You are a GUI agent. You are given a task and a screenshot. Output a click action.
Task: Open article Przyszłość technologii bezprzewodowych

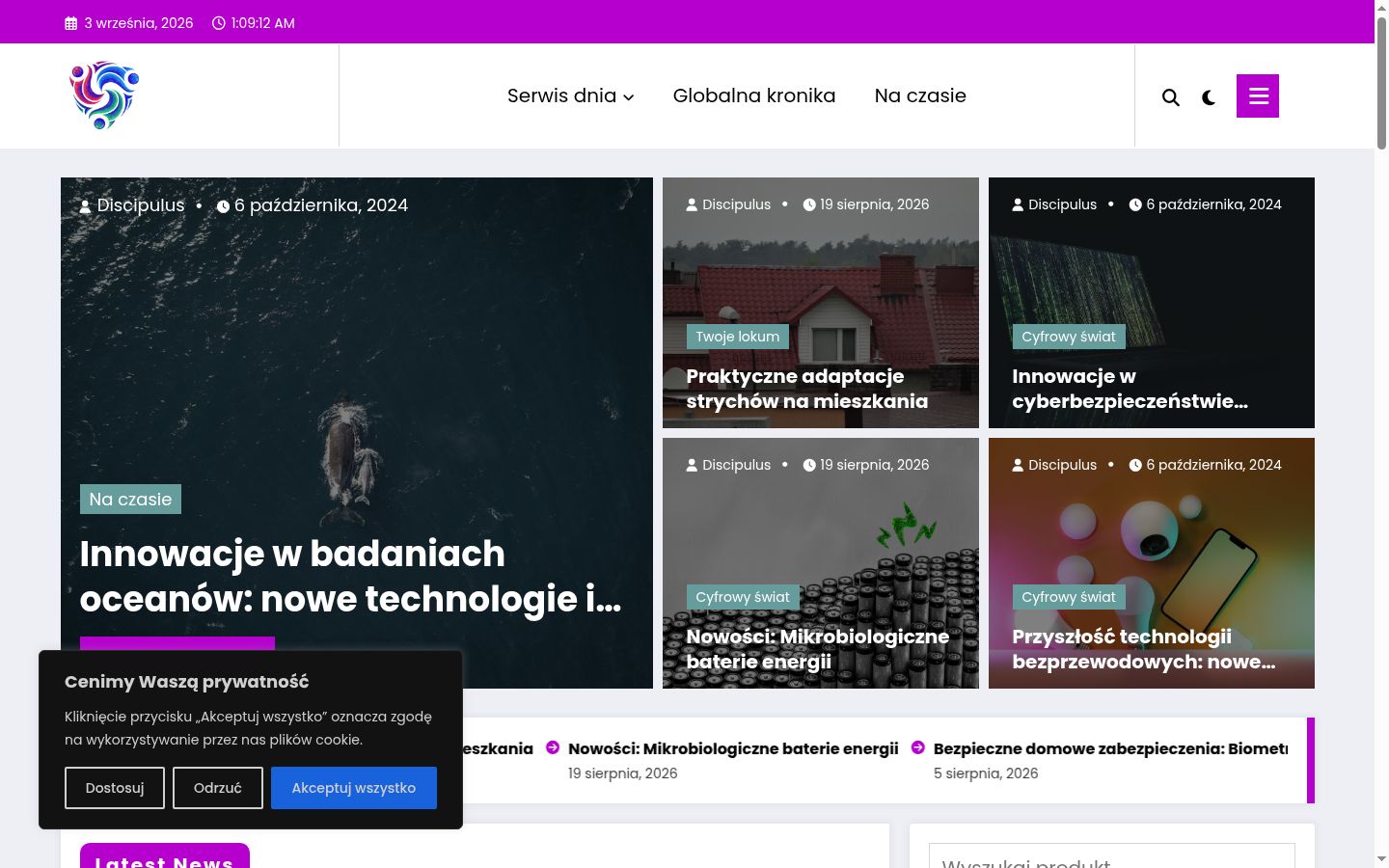(1144, 649)
